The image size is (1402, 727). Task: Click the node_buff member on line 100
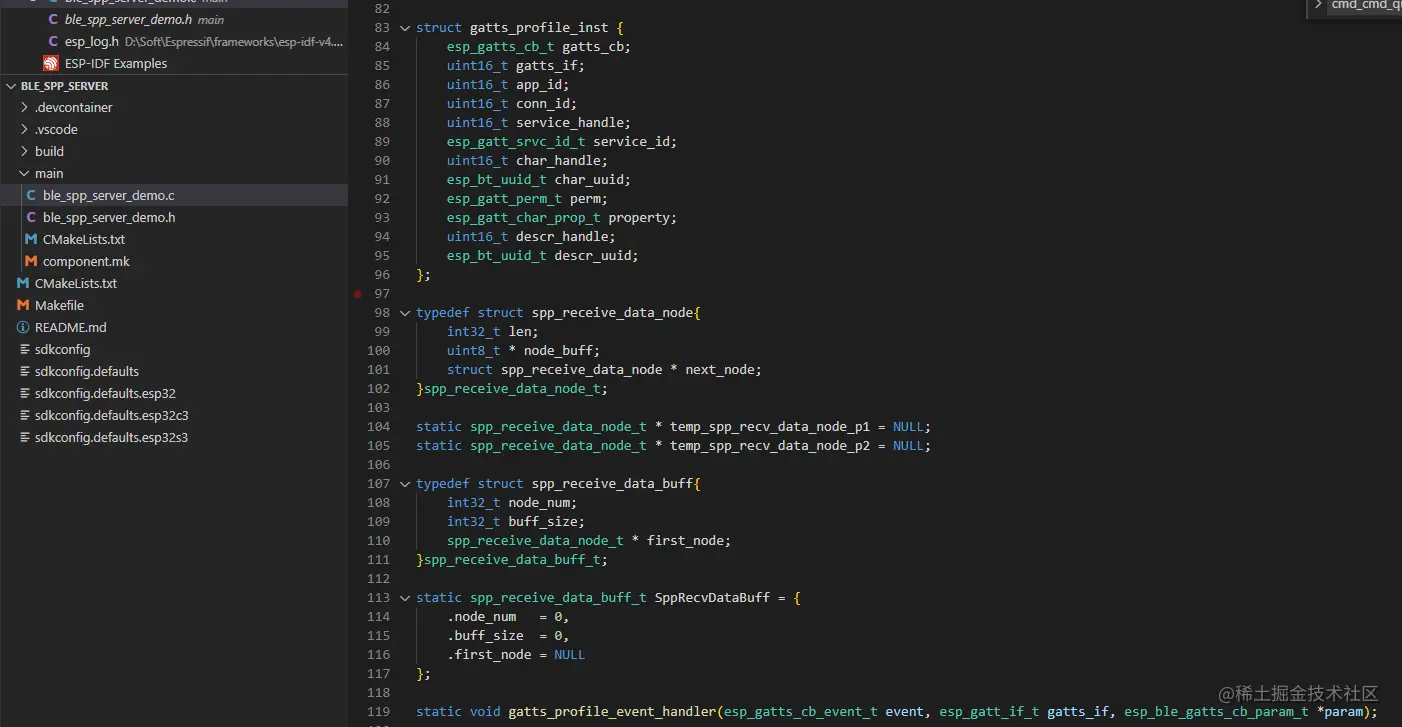558,351
